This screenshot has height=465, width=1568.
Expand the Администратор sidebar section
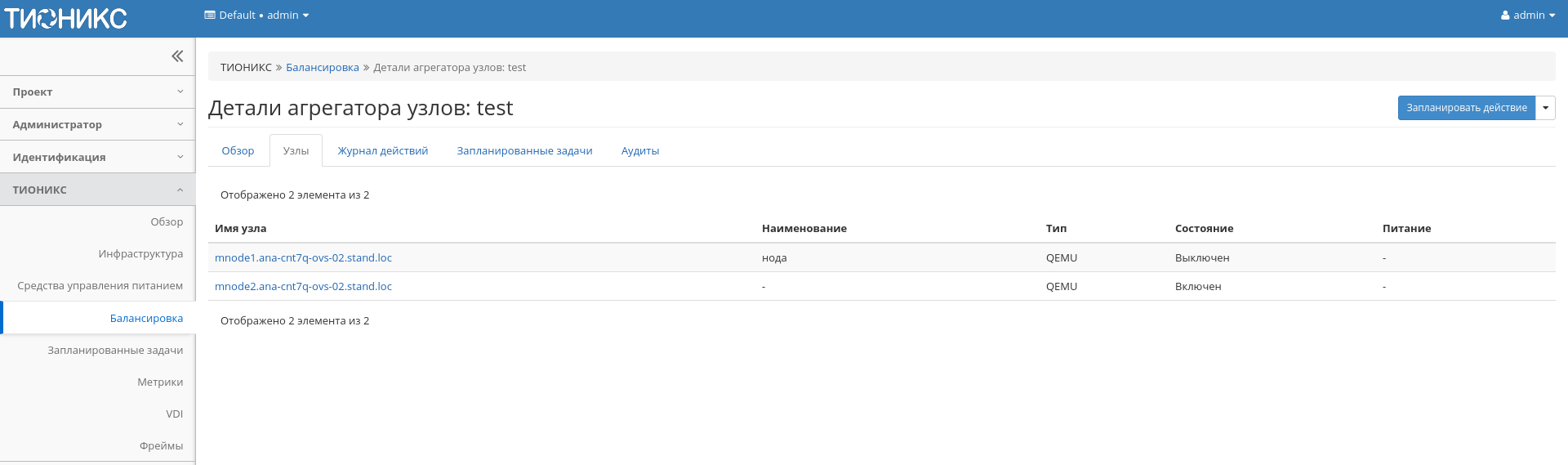click(97, 125)
